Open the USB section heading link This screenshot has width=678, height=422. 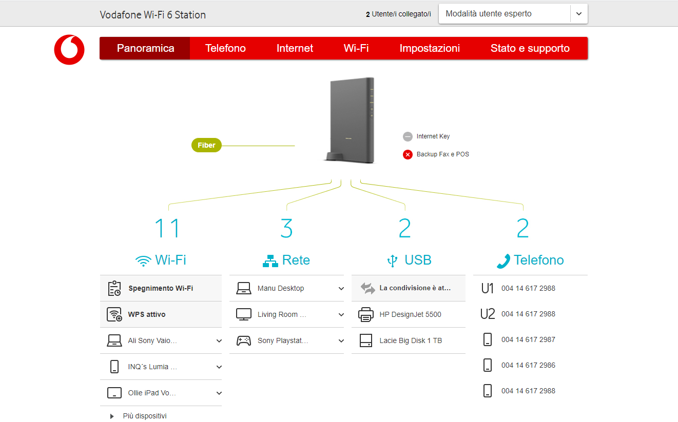418,260
